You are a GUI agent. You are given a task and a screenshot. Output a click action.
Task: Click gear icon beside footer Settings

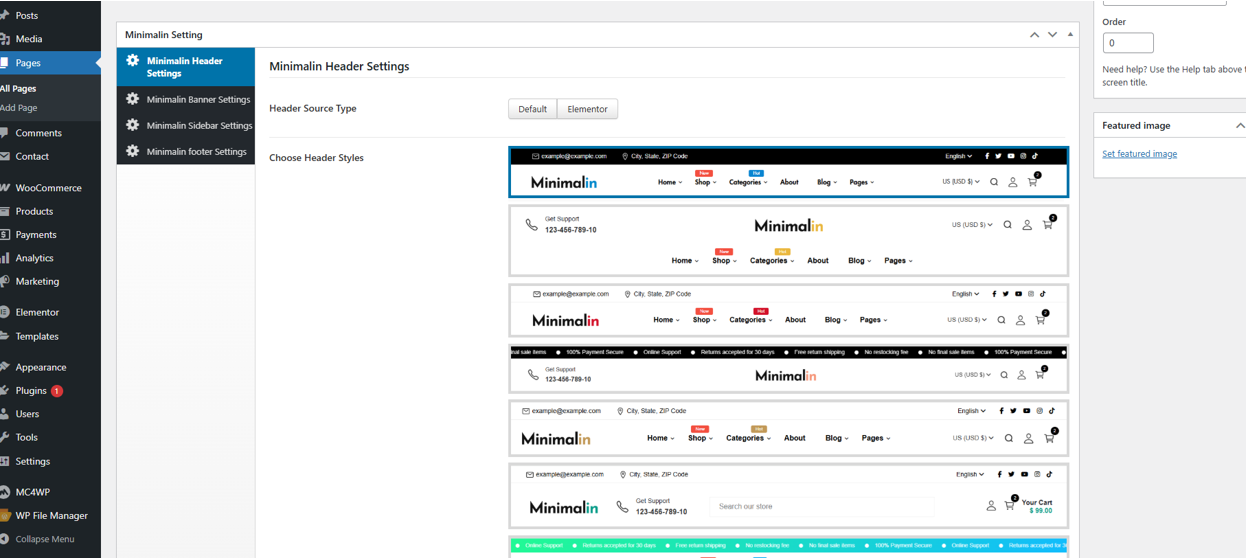[132, 151]
